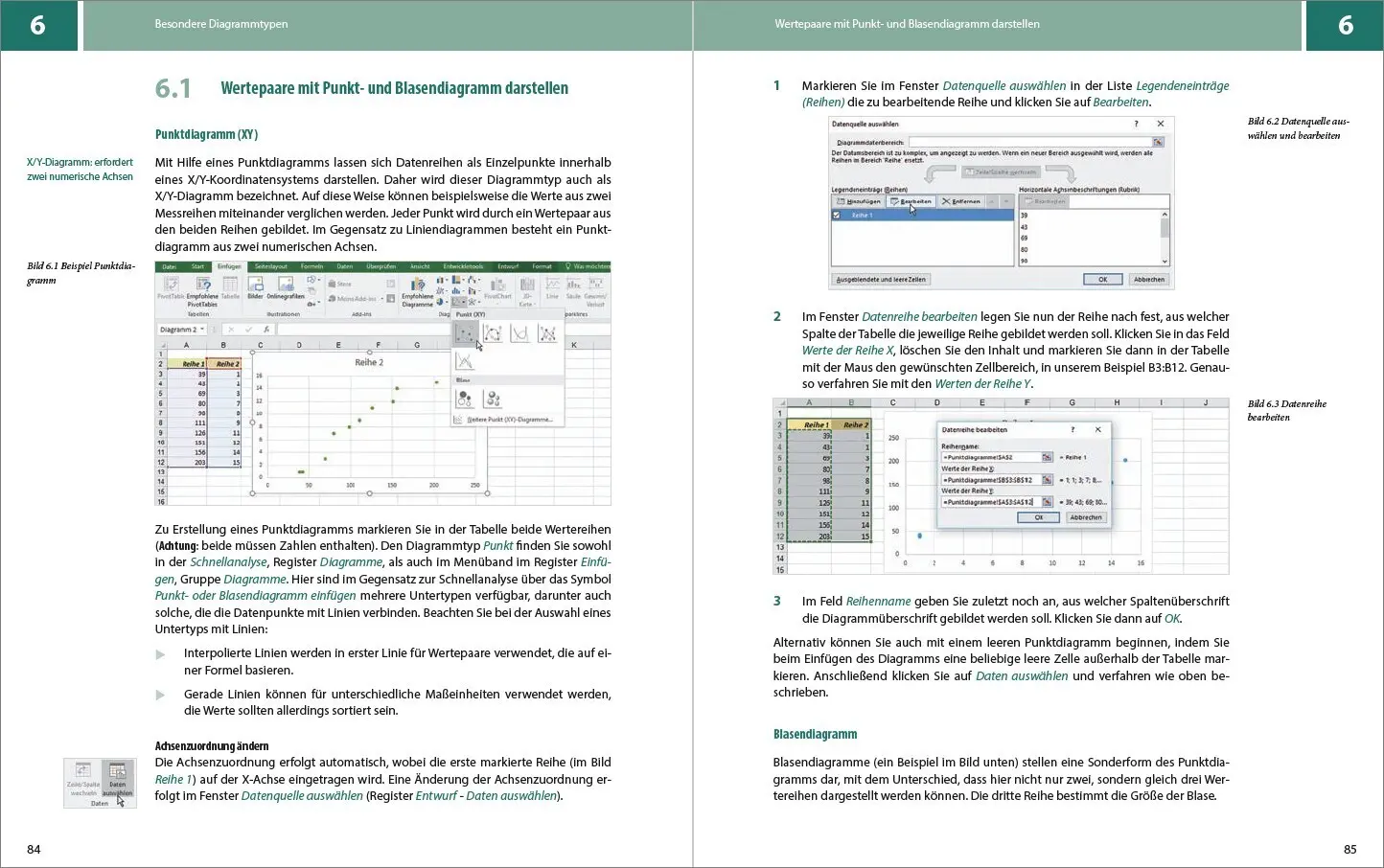Click the Onlinegrafiken icon in the ribbon

click(x=286, y=285)
